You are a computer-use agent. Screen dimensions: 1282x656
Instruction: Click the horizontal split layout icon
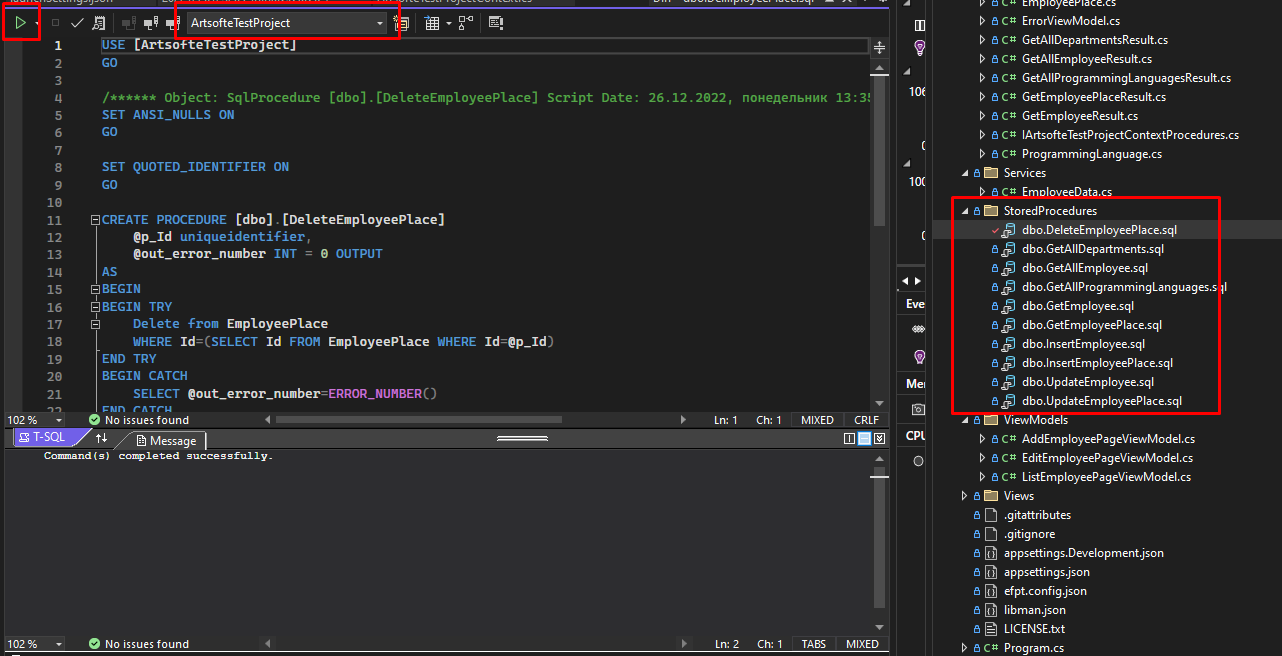tap(865, 438)
